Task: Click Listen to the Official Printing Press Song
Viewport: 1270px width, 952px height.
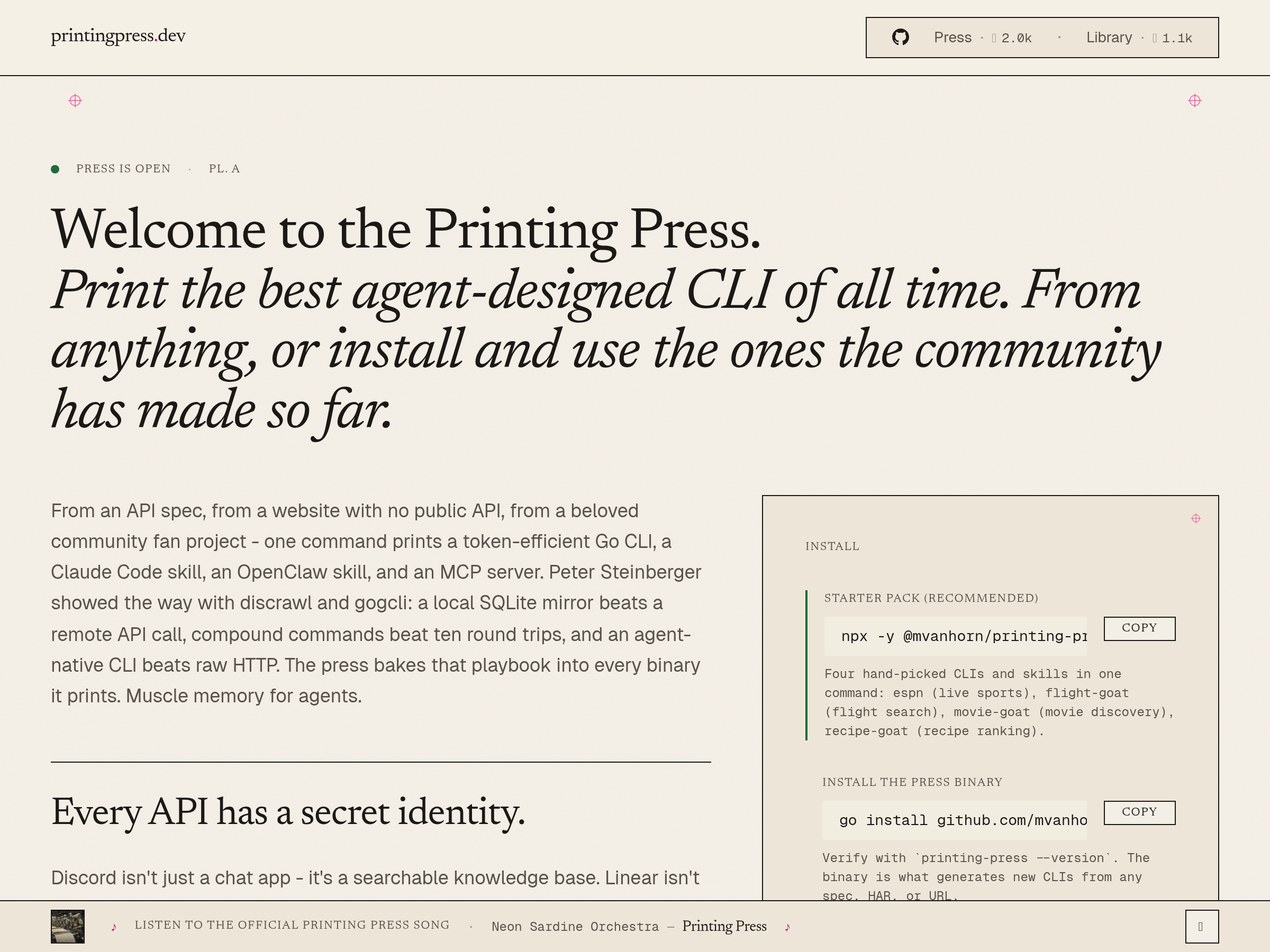Action: point(292,925)
